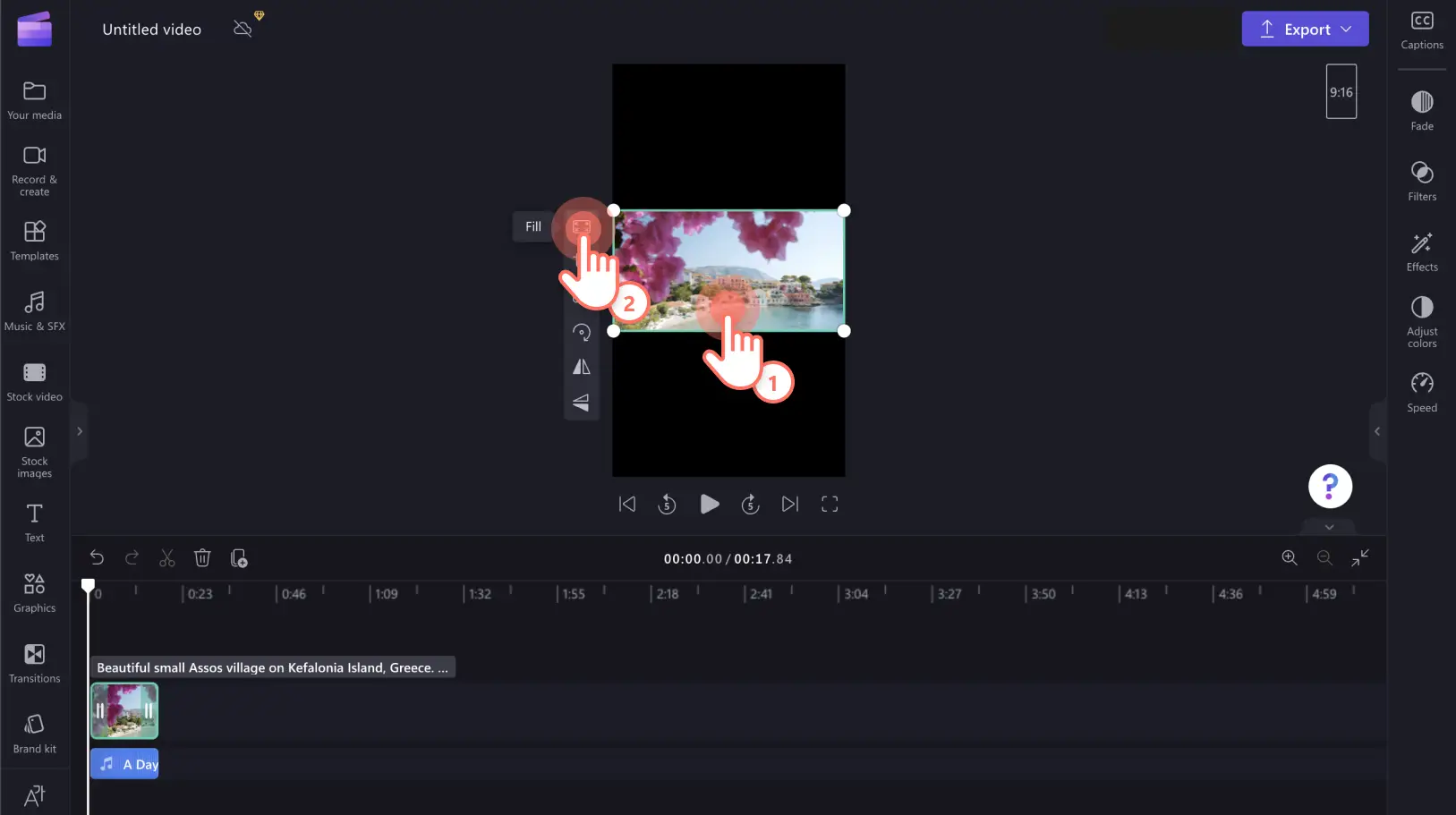Viewport: 1456px width, 815px height.
Task: Open Stock video library
Action: click(34, 382)
